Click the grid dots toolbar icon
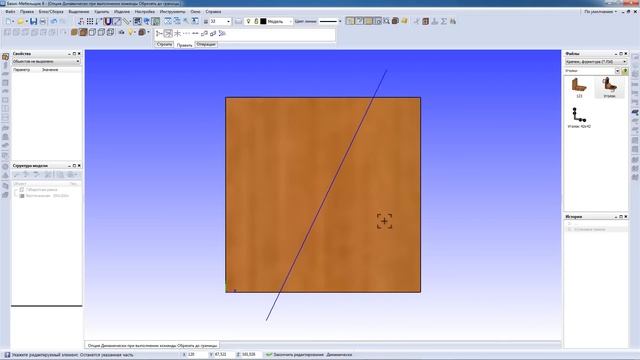This screenshot has height=360, width=640. (90, 21)
